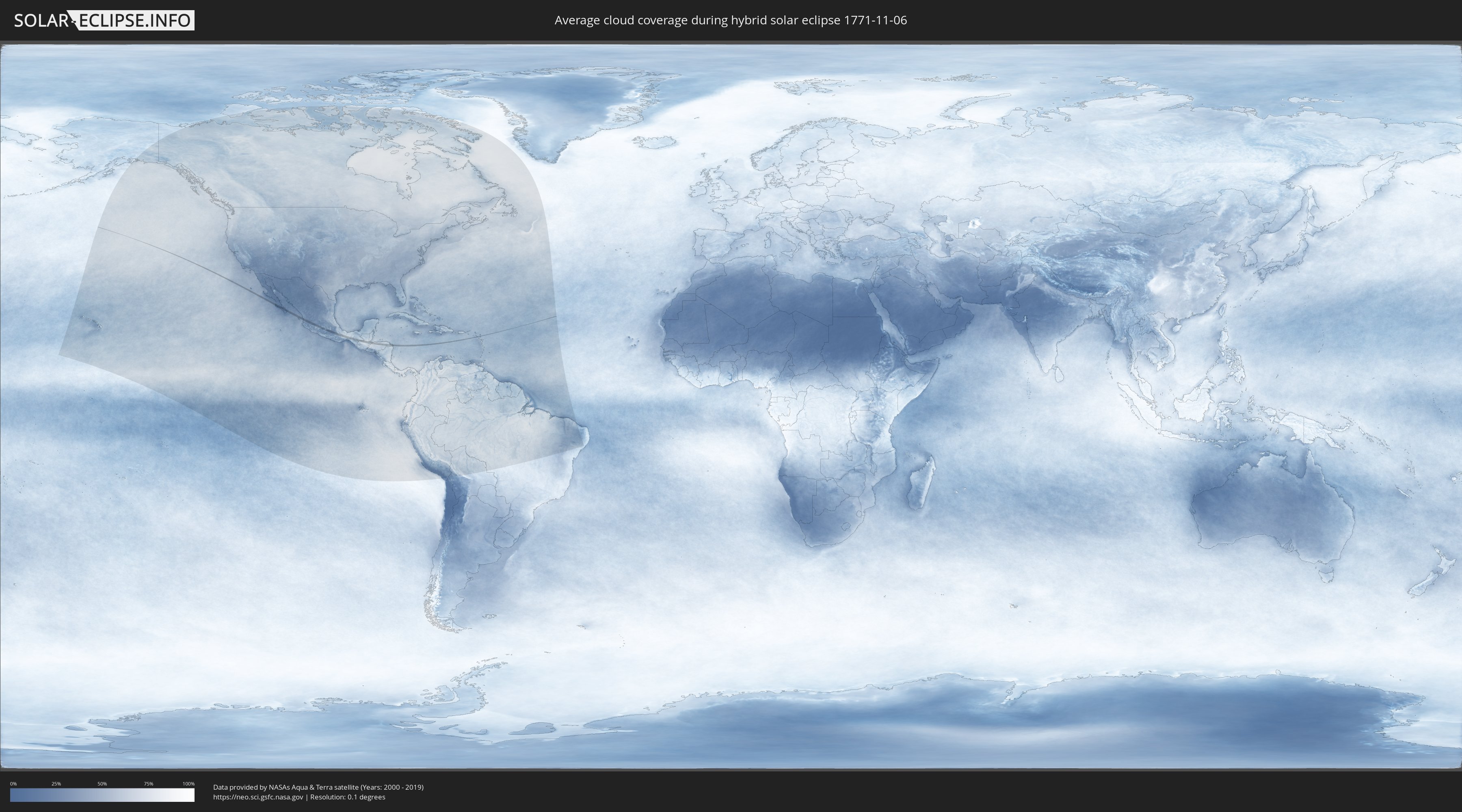Click the '75%' legend label

point(148,784)
